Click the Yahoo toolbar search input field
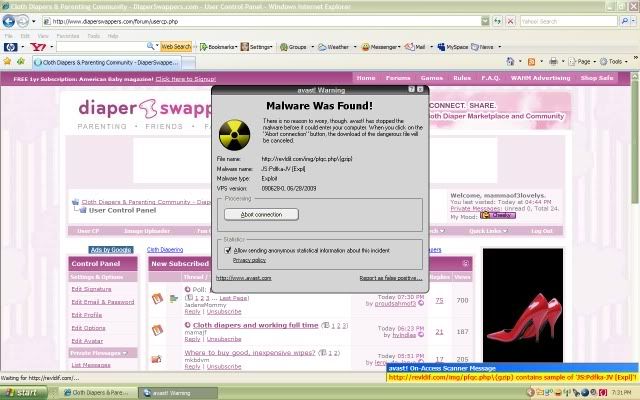640x400 pixels. 101,47
